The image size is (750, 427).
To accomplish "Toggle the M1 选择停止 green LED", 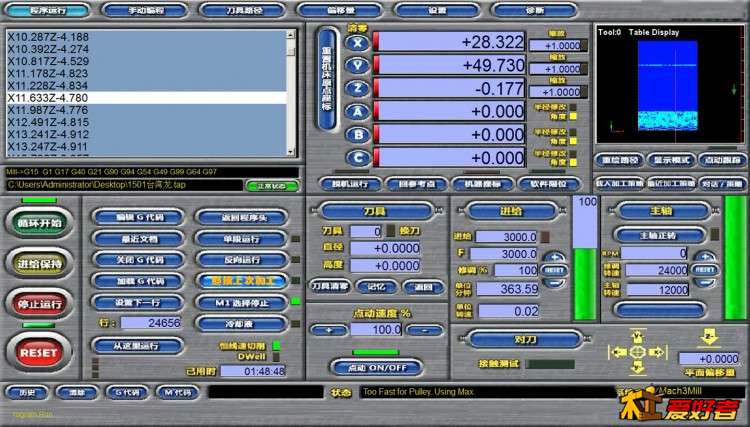I will 296,301.
